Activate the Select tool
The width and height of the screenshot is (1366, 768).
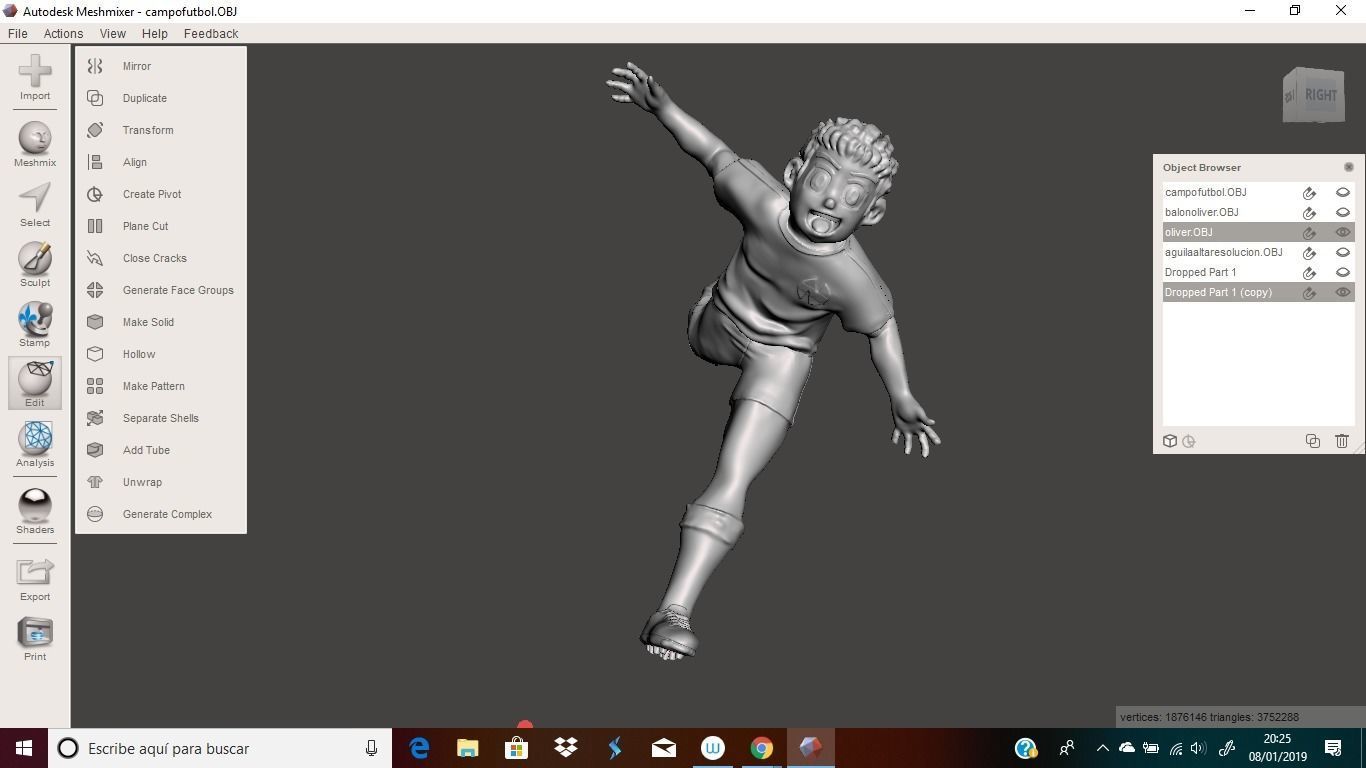(35, 205)
